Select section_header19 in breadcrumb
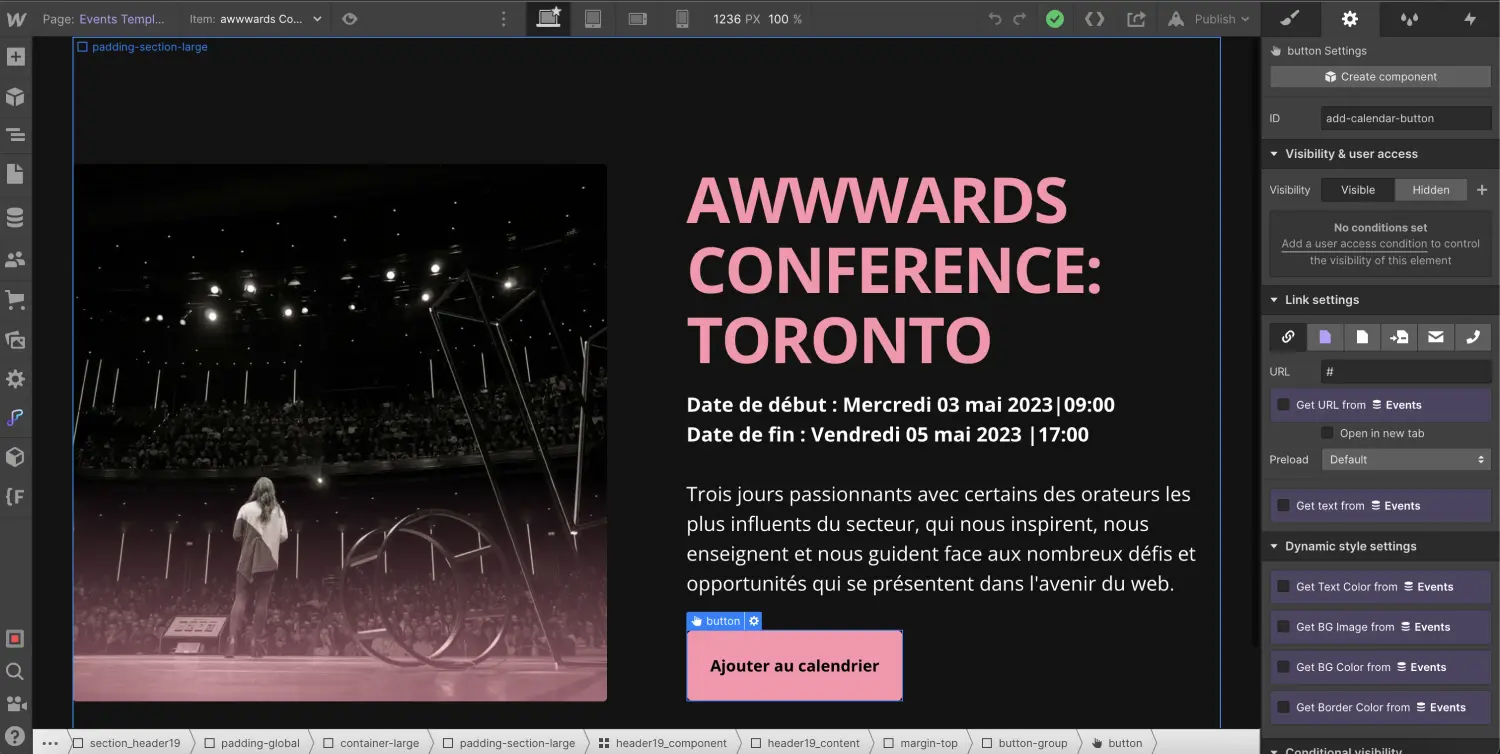 126,743
